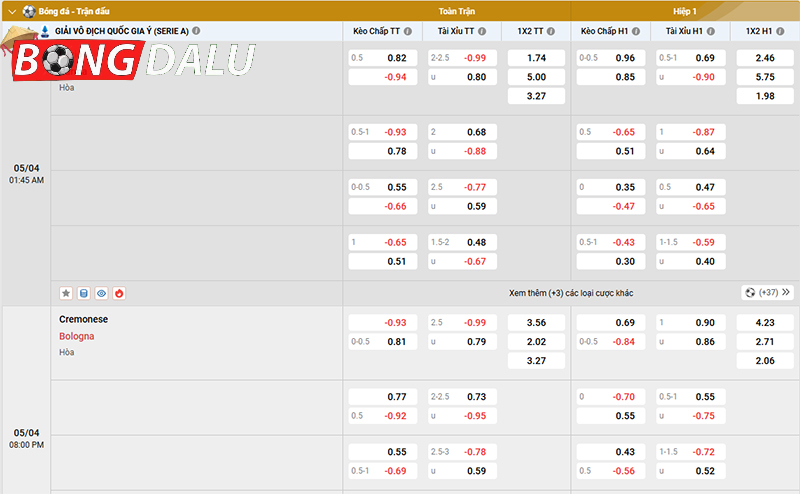Click the red flame hot match icon
800x494 pixels.
119,293
